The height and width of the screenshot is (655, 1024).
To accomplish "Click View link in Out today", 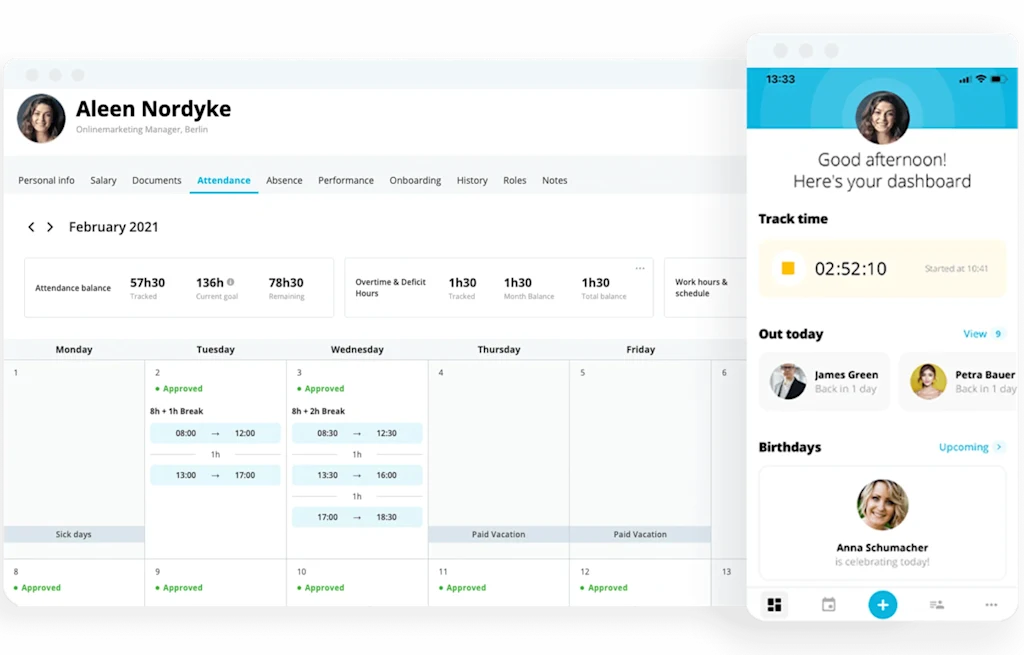I will pos(974,334).
